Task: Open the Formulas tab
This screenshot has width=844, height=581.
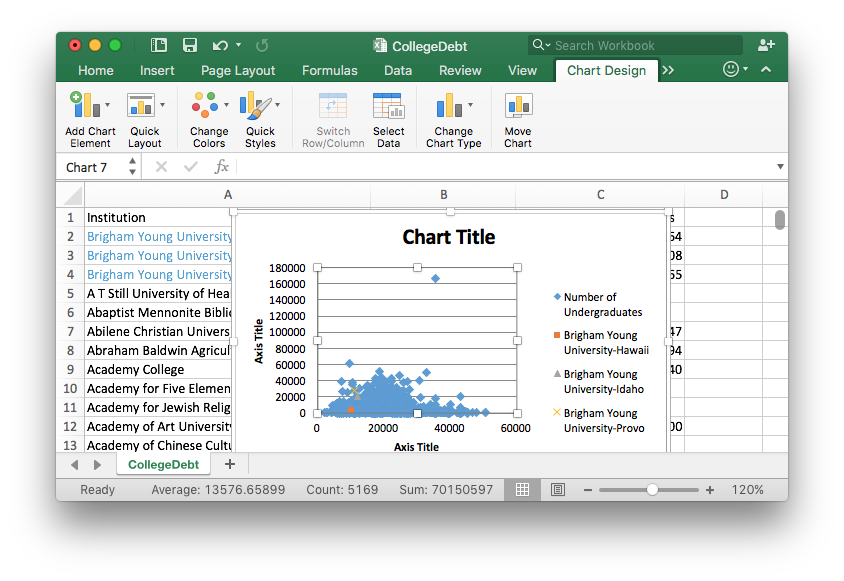Action: 329,71
